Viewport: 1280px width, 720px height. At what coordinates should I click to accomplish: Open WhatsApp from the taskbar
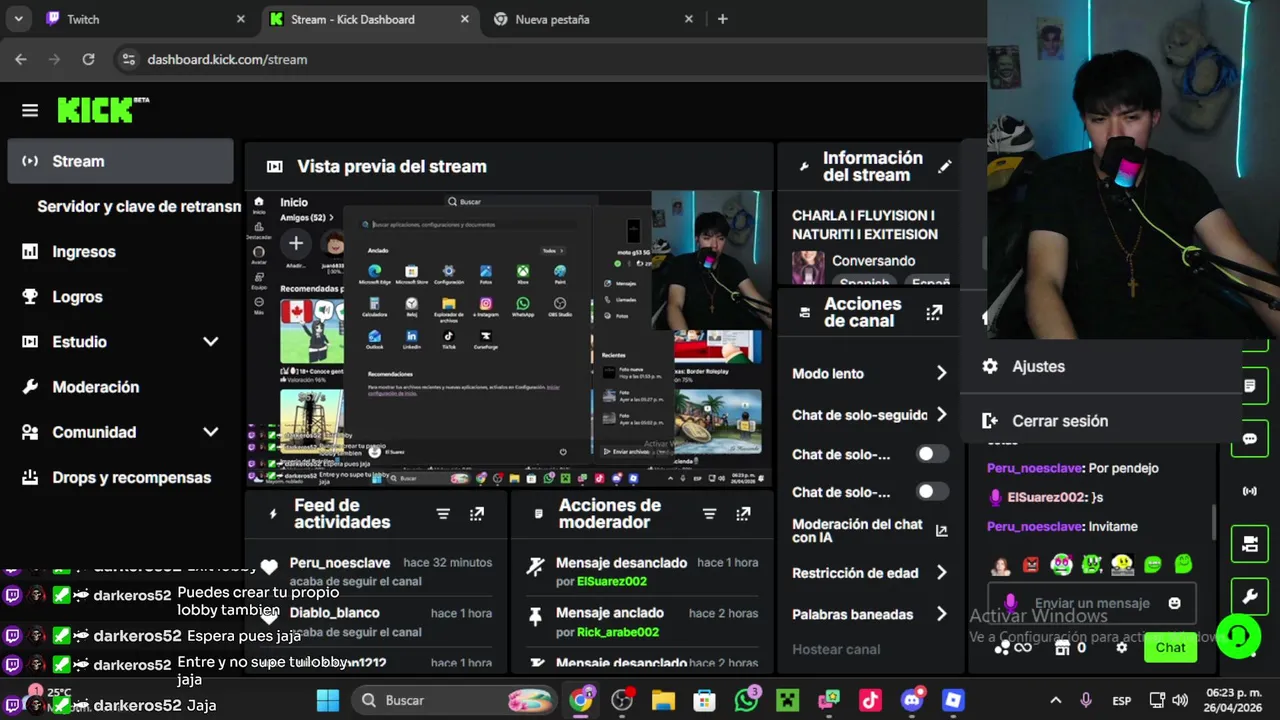[747, 700]
